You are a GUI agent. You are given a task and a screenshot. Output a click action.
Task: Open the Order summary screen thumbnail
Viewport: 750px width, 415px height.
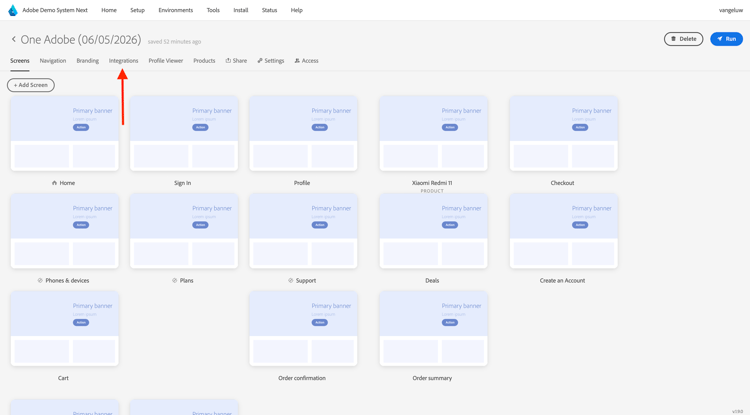click(x=433, y=328)
